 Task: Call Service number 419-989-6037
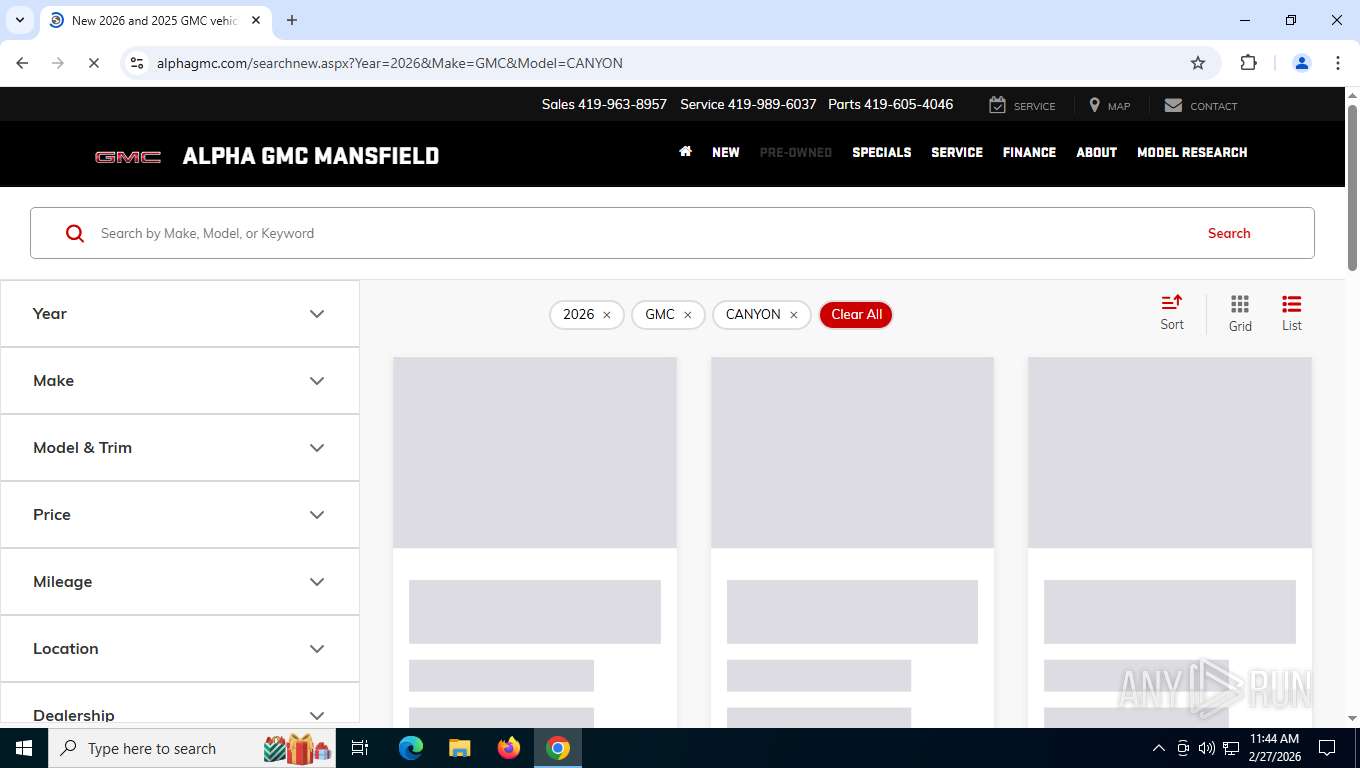tap(748, 104)
